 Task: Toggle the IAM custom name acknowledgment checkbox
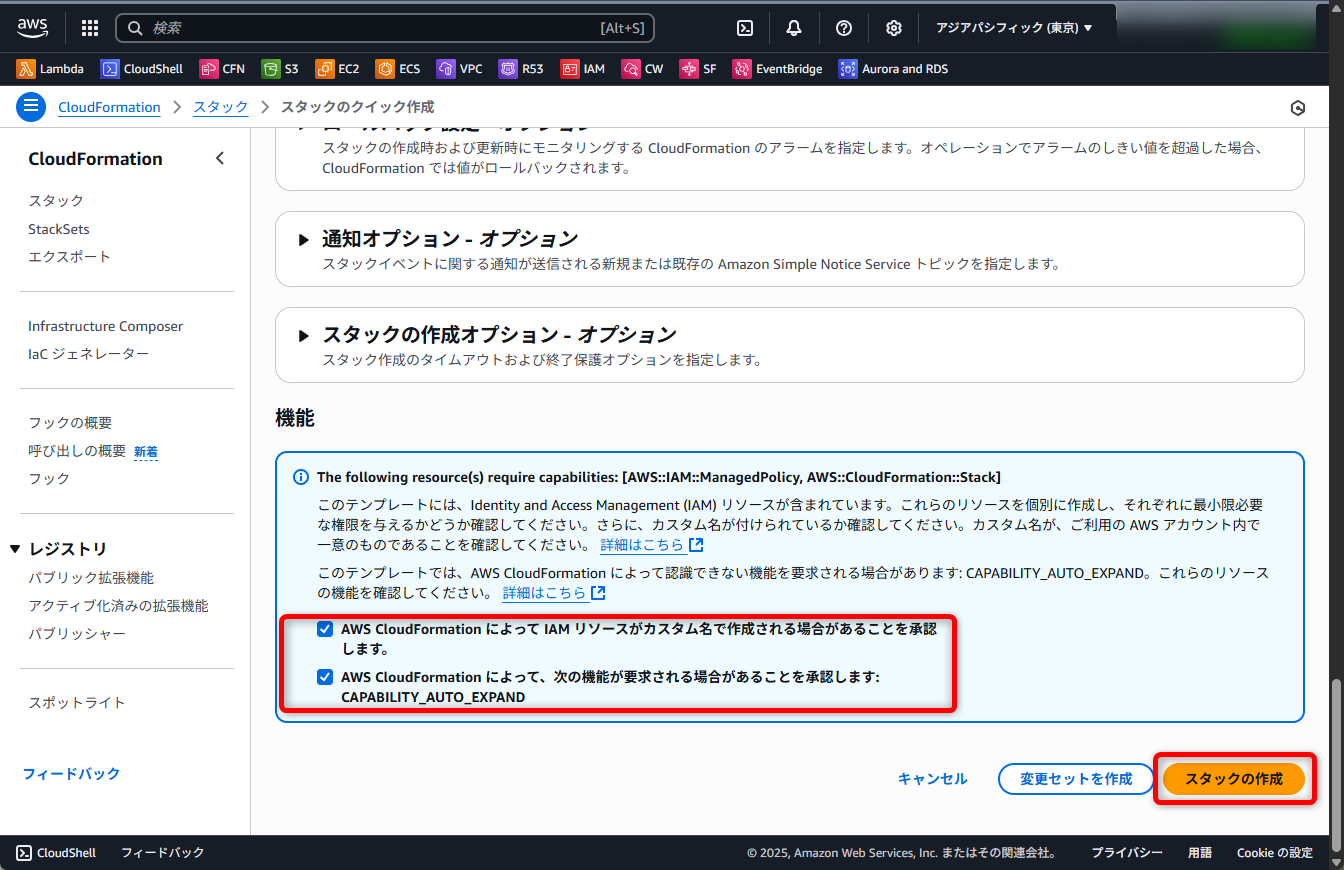(325, 629)
